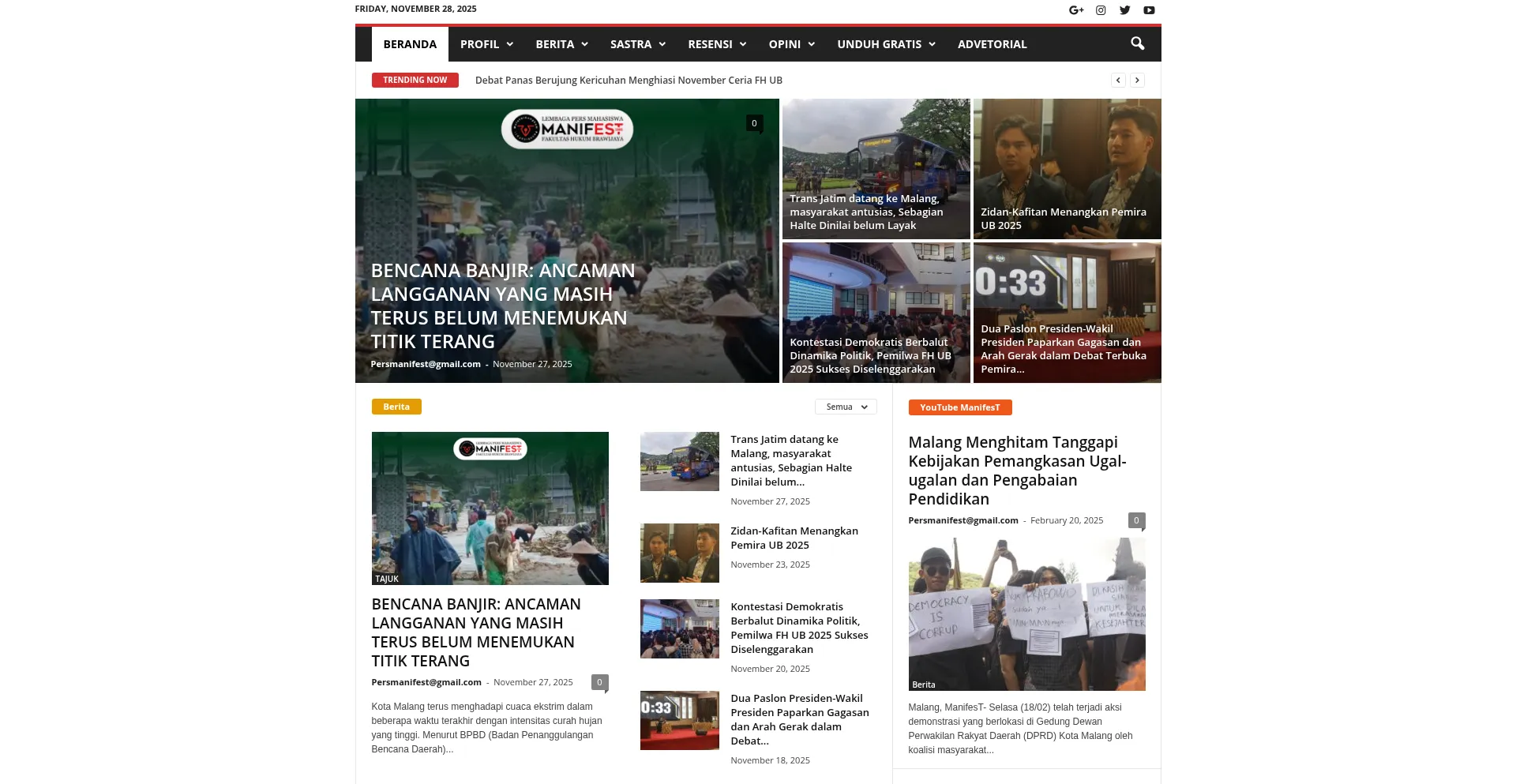Click comment count badge on featured flood story

[754, 123]
